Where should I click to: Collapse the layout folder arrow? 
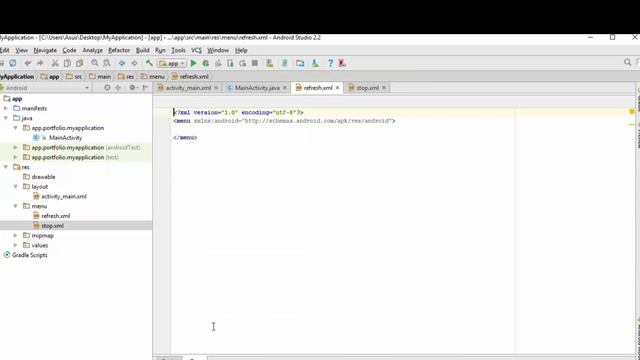click(x=16, y=187)
